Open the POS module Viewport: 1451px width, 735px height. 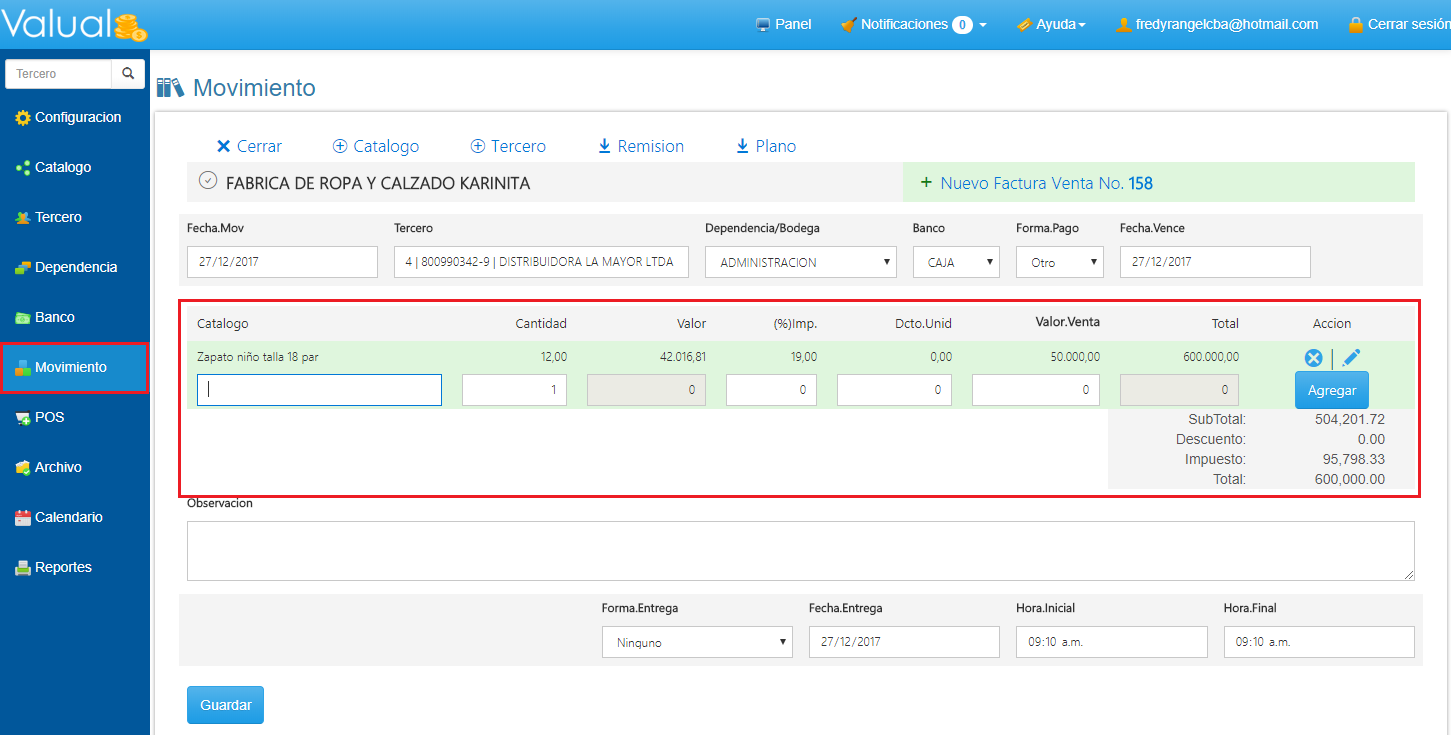point(49,417)
